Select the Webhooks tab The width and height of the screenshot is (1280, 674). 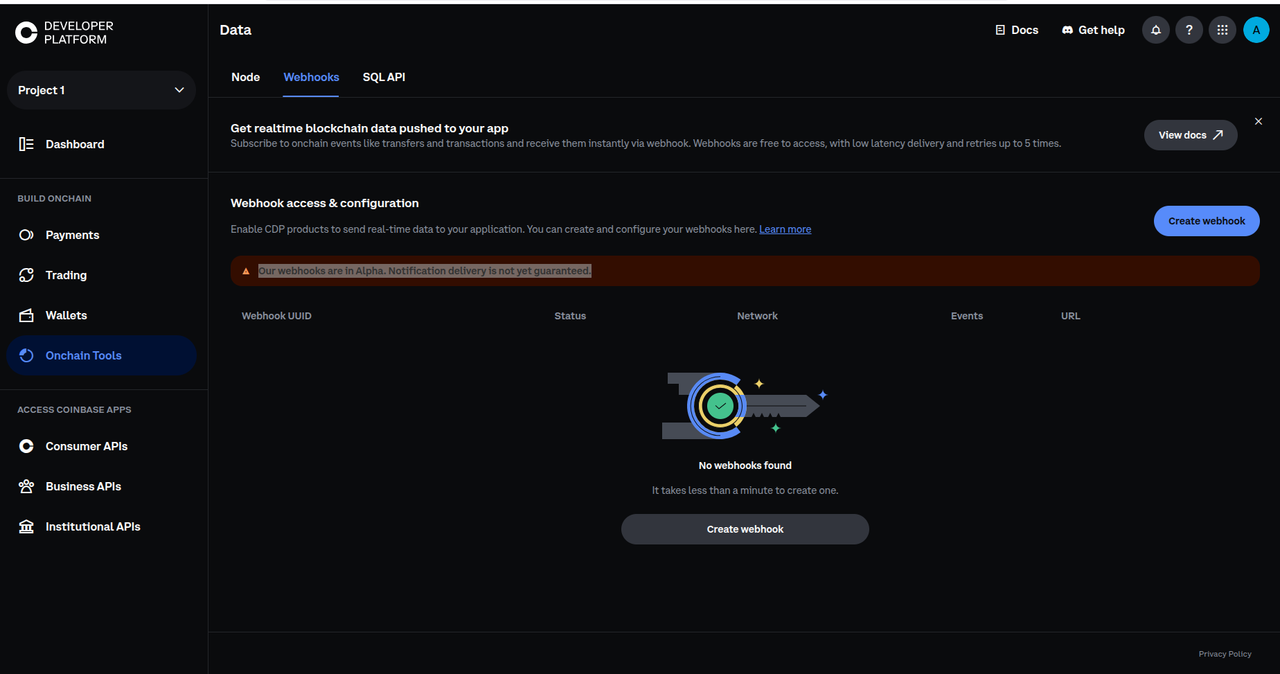pos(311,77)
